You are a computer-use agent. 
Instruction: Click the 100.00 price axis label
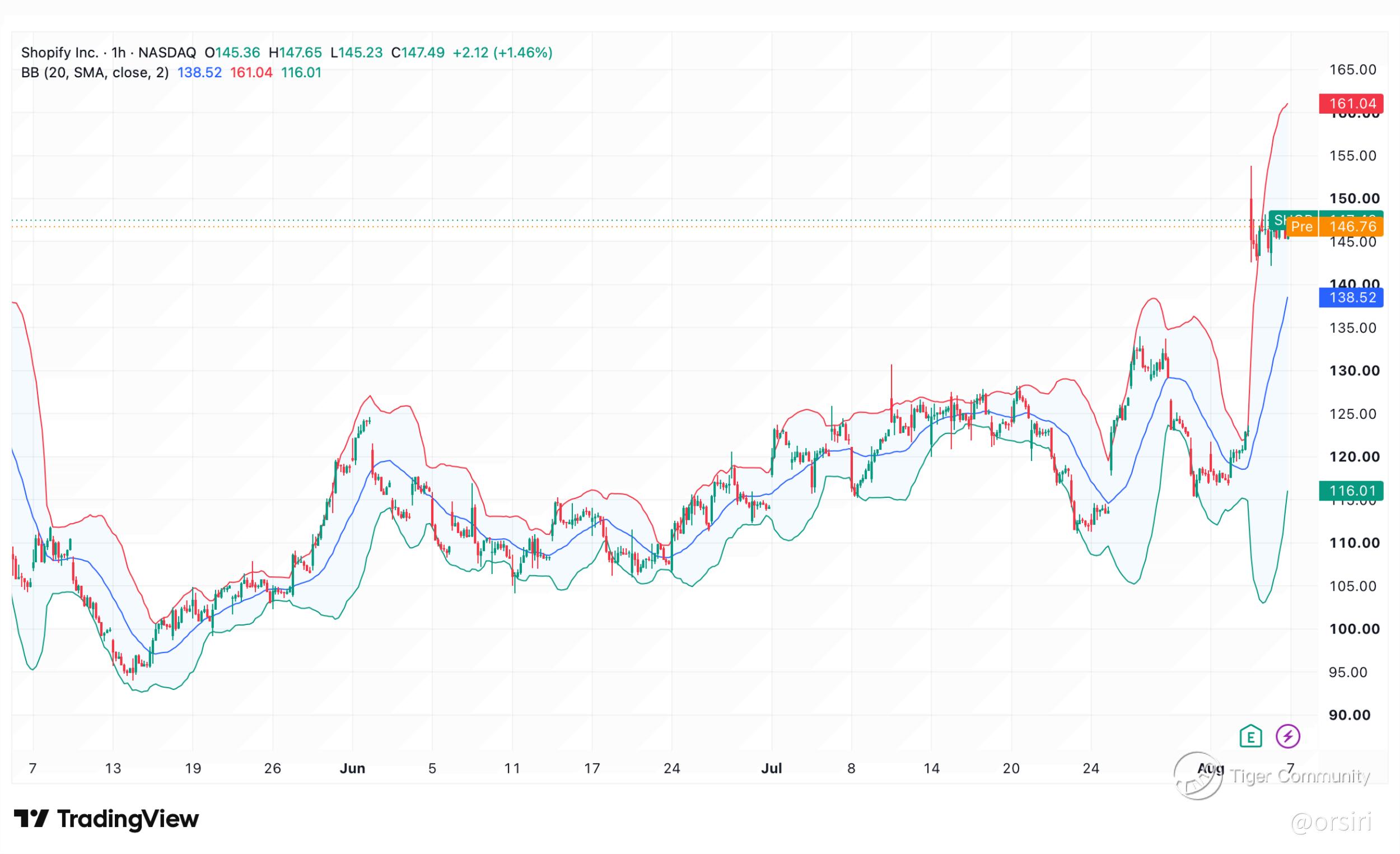coord(1355,628)
